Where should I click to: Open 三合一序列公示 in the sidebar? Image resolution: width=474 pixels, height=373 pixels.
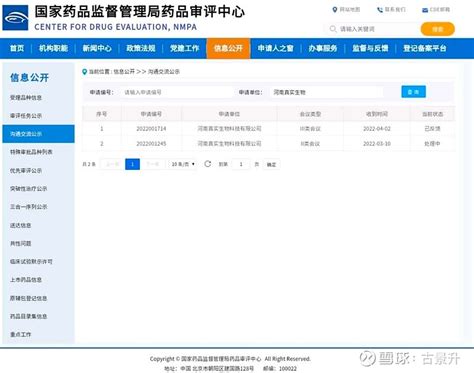28,207
